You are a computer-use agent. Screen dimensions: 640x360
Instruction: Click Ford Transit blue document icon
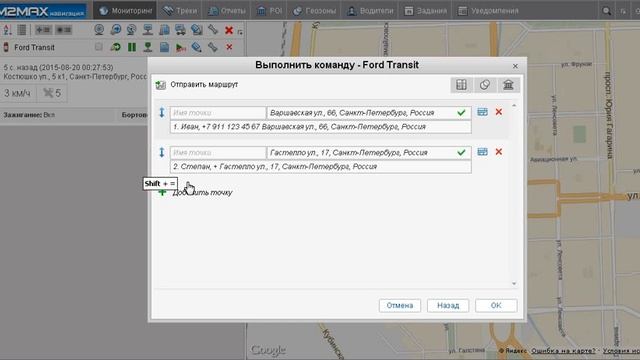pyautogui.click(x=164, y=47)
